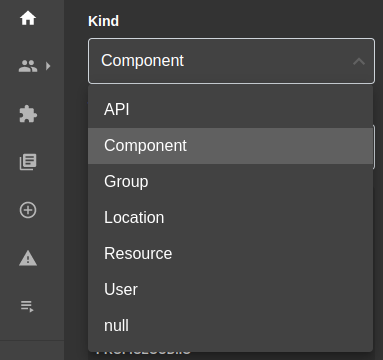Open the puzzle piece plugins icon
Viewport: 383px width, 360px height.
(28, 114)
